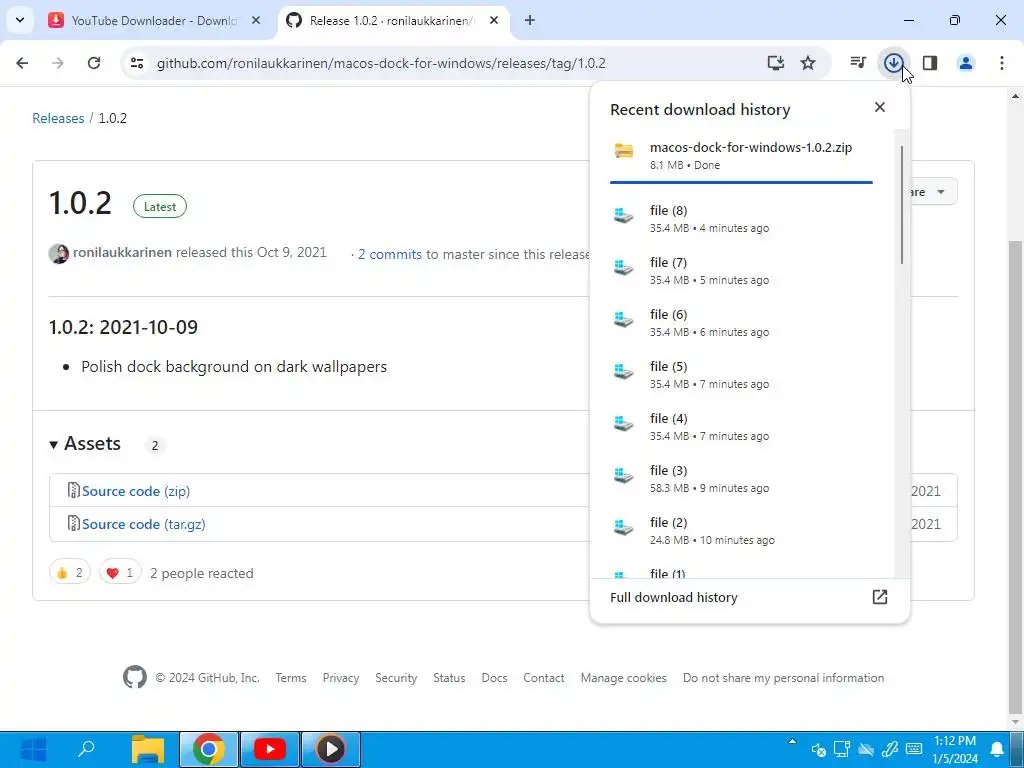Click the Chrome downloads toolbar icon
Image resolution: width=1024 pixels, height=768 pixels.
pos(893,63)
